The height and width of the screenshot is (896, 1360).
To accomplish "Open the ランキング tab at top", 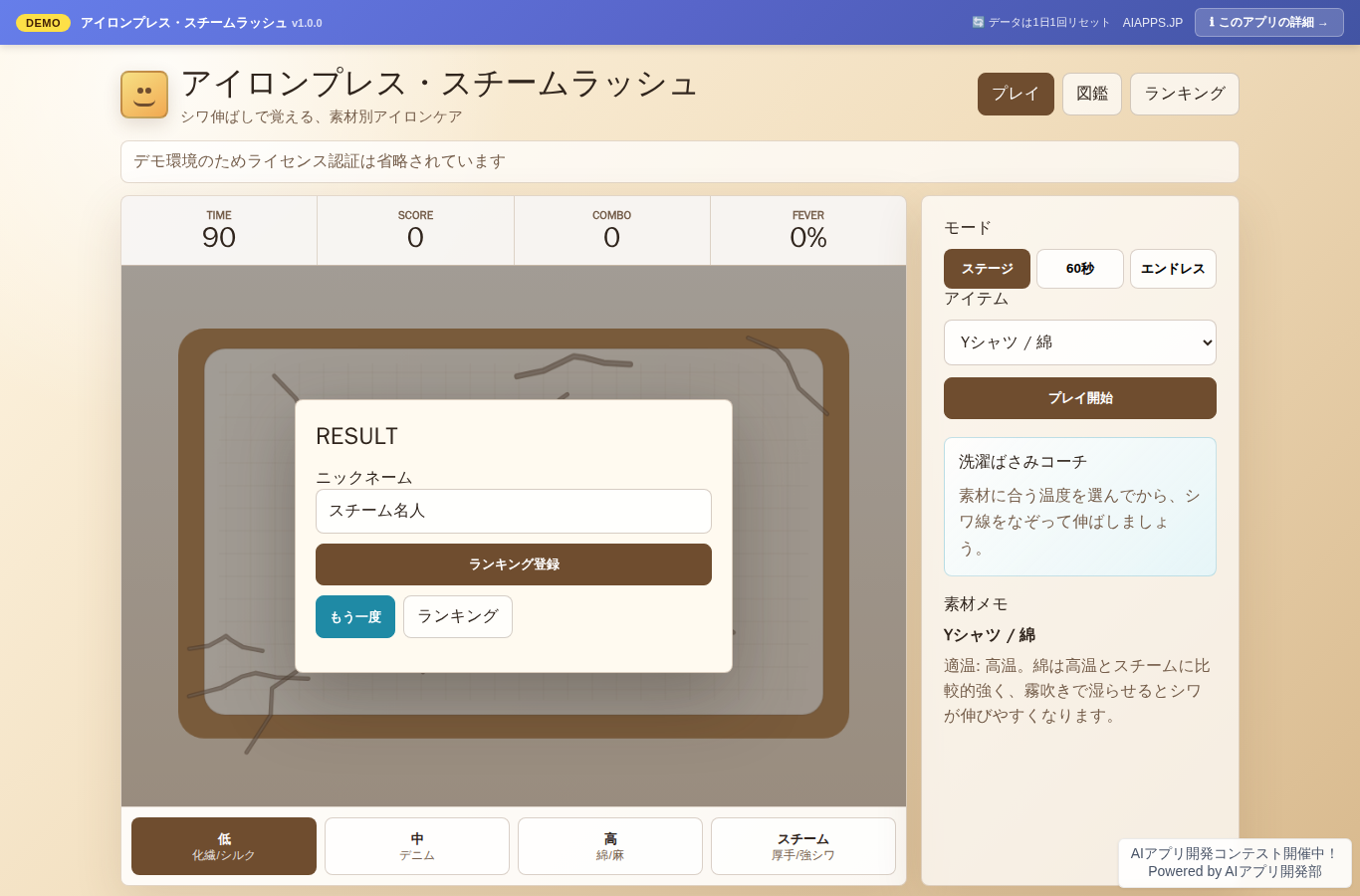I will pos(1185,94).
